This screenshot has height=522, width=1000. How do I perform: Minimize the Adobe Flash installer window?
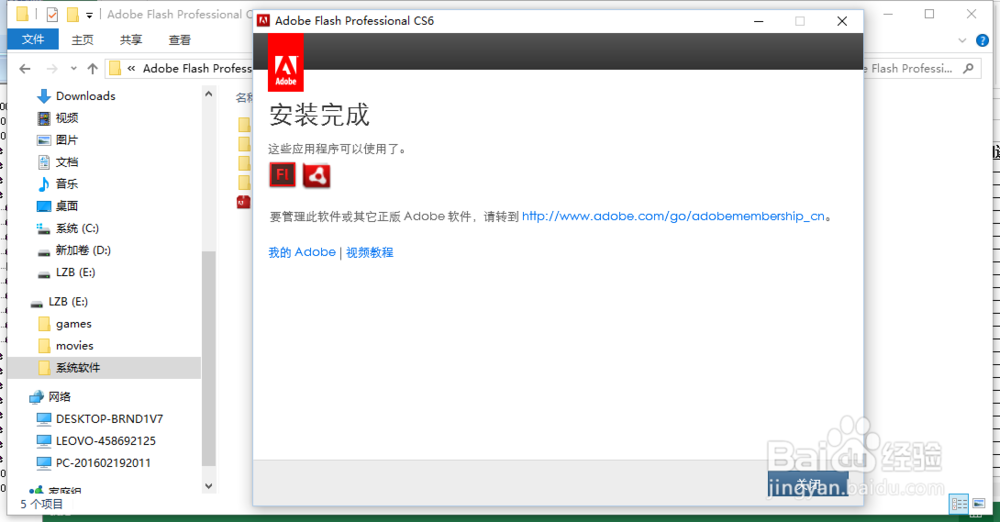coord(758,21)
